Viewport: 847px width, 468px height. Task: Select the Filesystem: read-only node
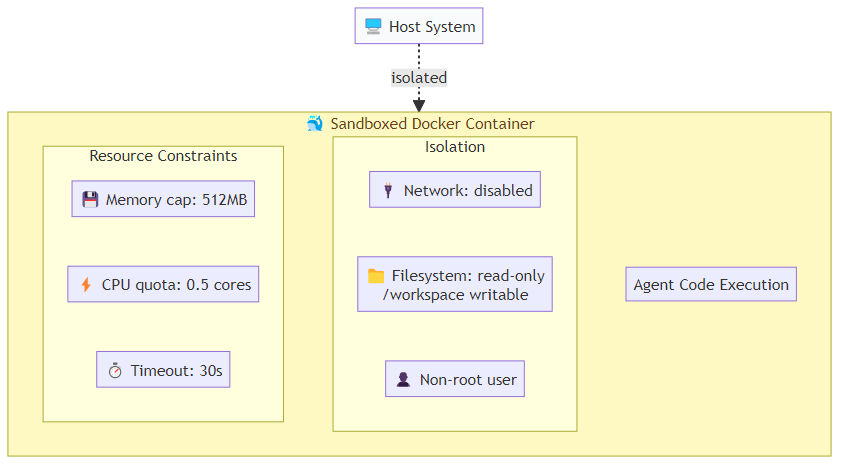coord(455,284)
